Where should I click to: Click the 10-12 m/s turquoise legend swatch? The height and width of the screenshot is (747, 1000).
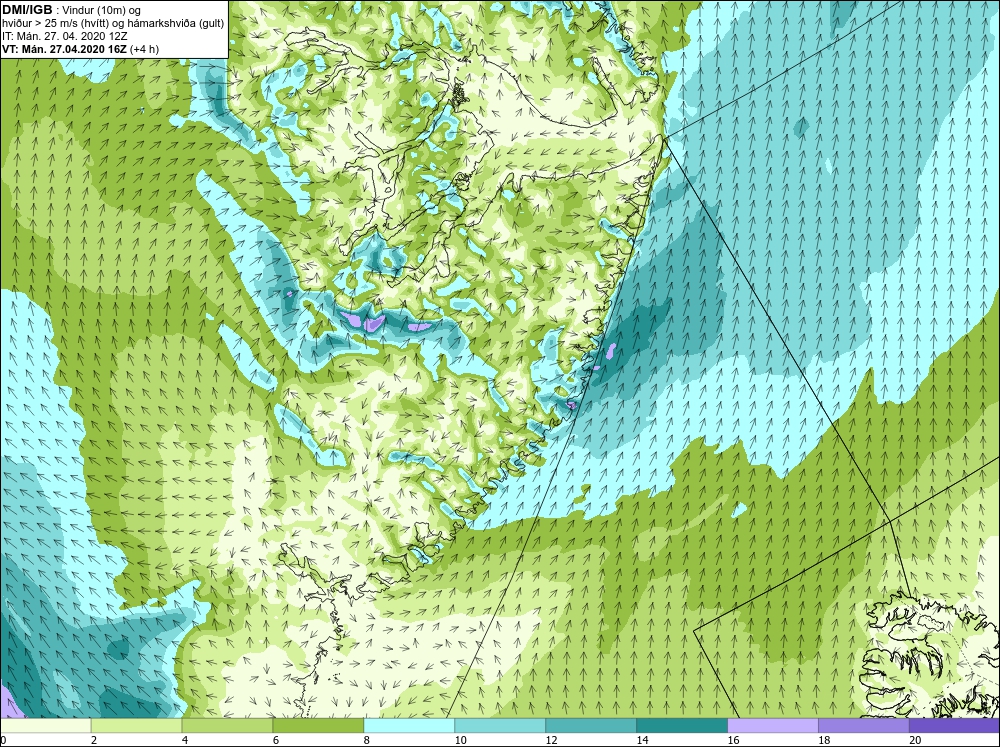pos(500,725)
